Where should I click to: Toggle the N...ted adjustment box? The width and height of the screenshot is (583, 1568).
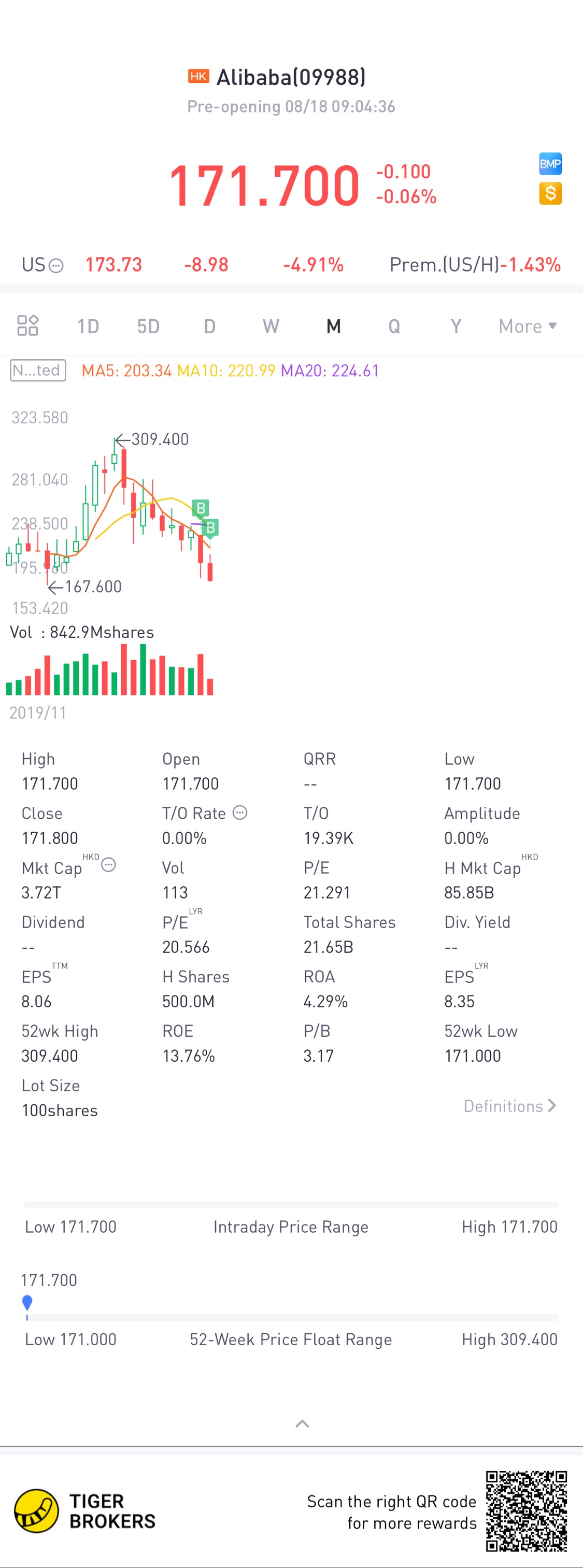click(x=38, y=370)
